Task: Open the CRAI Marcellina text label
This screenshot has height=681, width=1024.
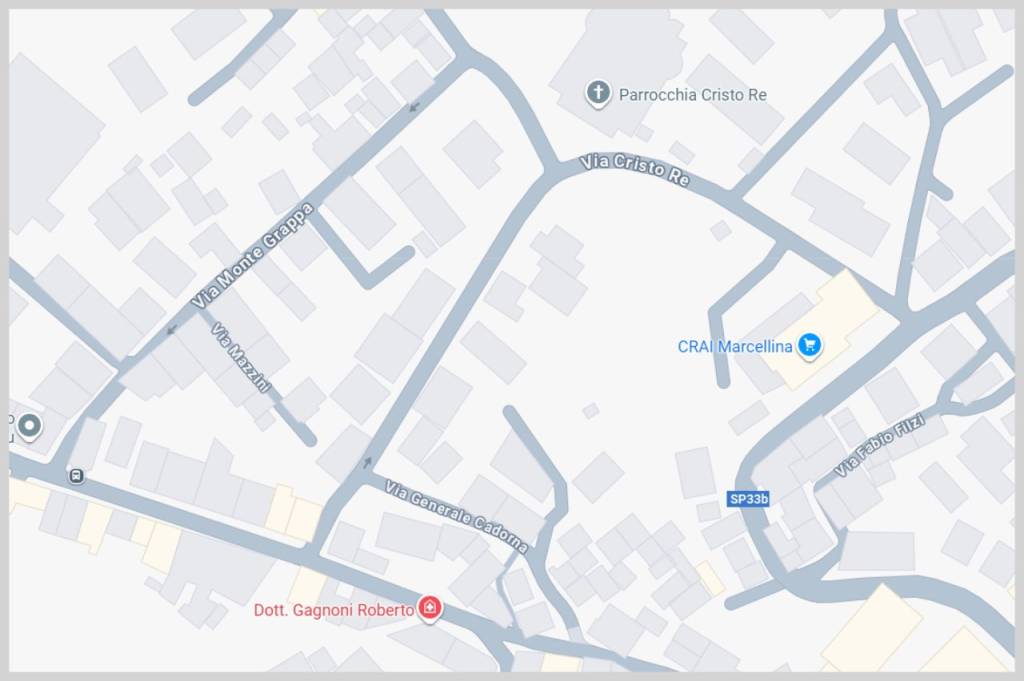Action: [x=735, y=346]
